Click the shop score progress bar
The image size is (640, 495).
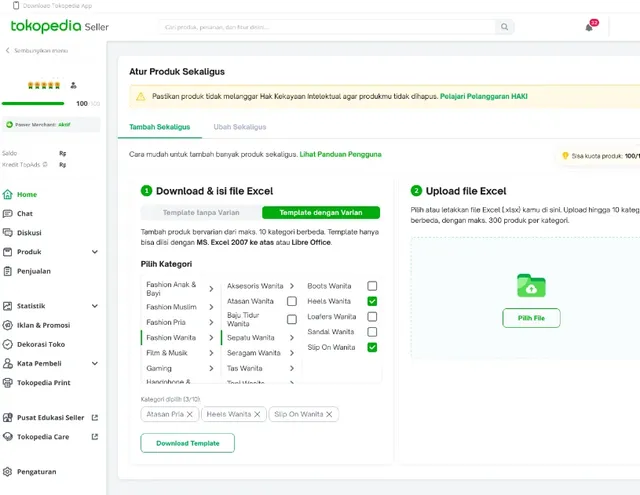(33, 103)
